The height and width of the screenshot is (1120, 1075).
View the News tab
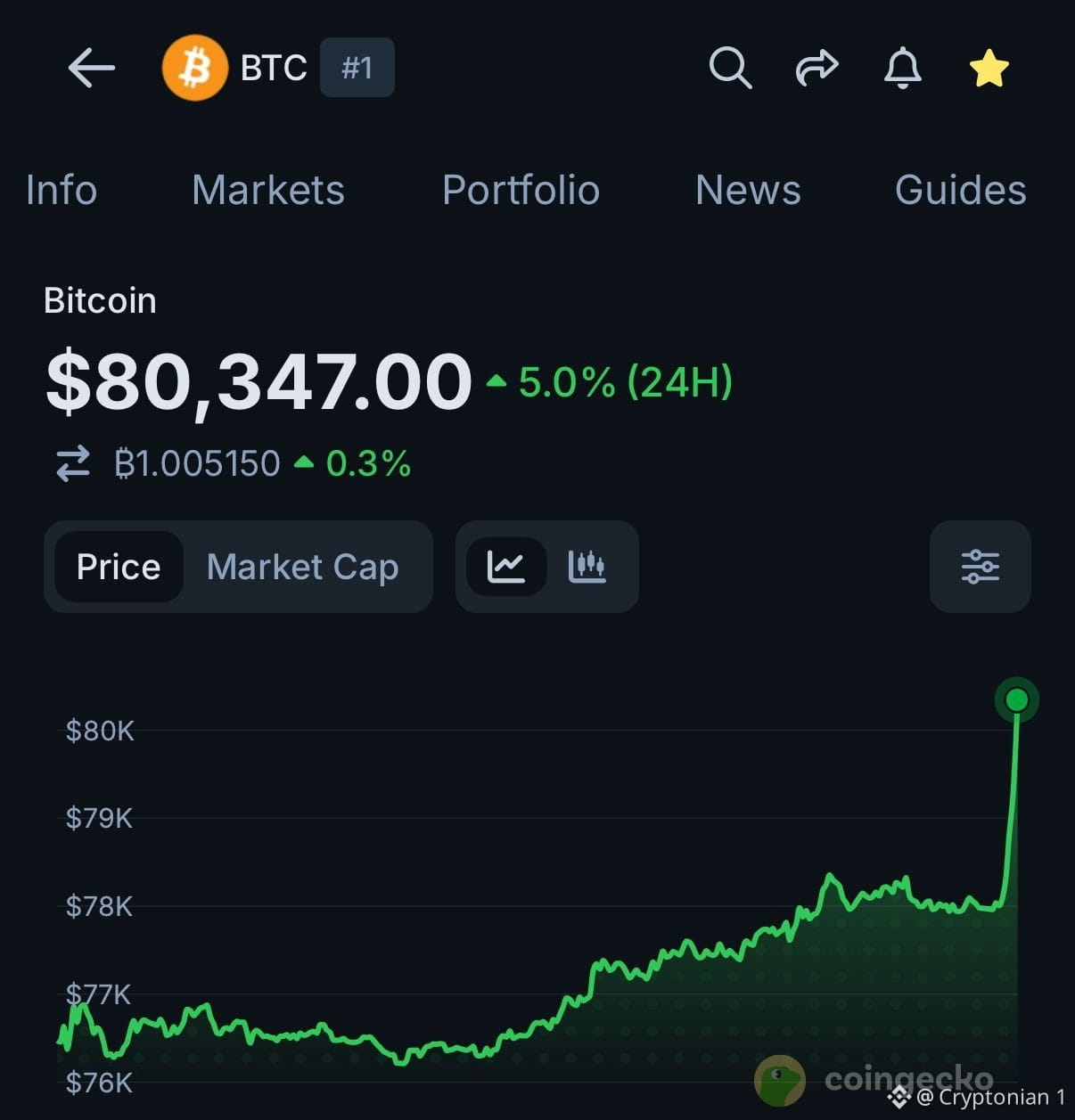click(748, 190)
